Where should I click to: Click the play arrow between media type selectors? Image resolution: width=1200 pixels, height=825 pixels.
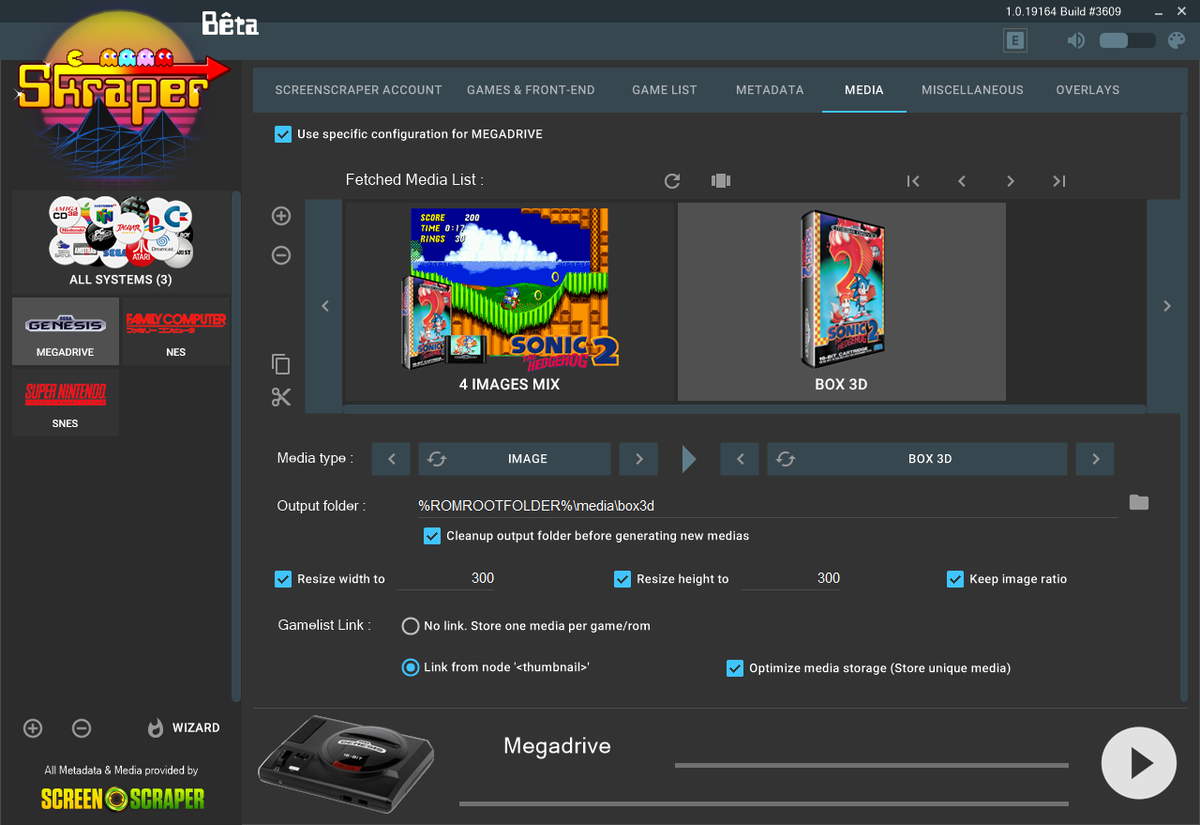688,459
